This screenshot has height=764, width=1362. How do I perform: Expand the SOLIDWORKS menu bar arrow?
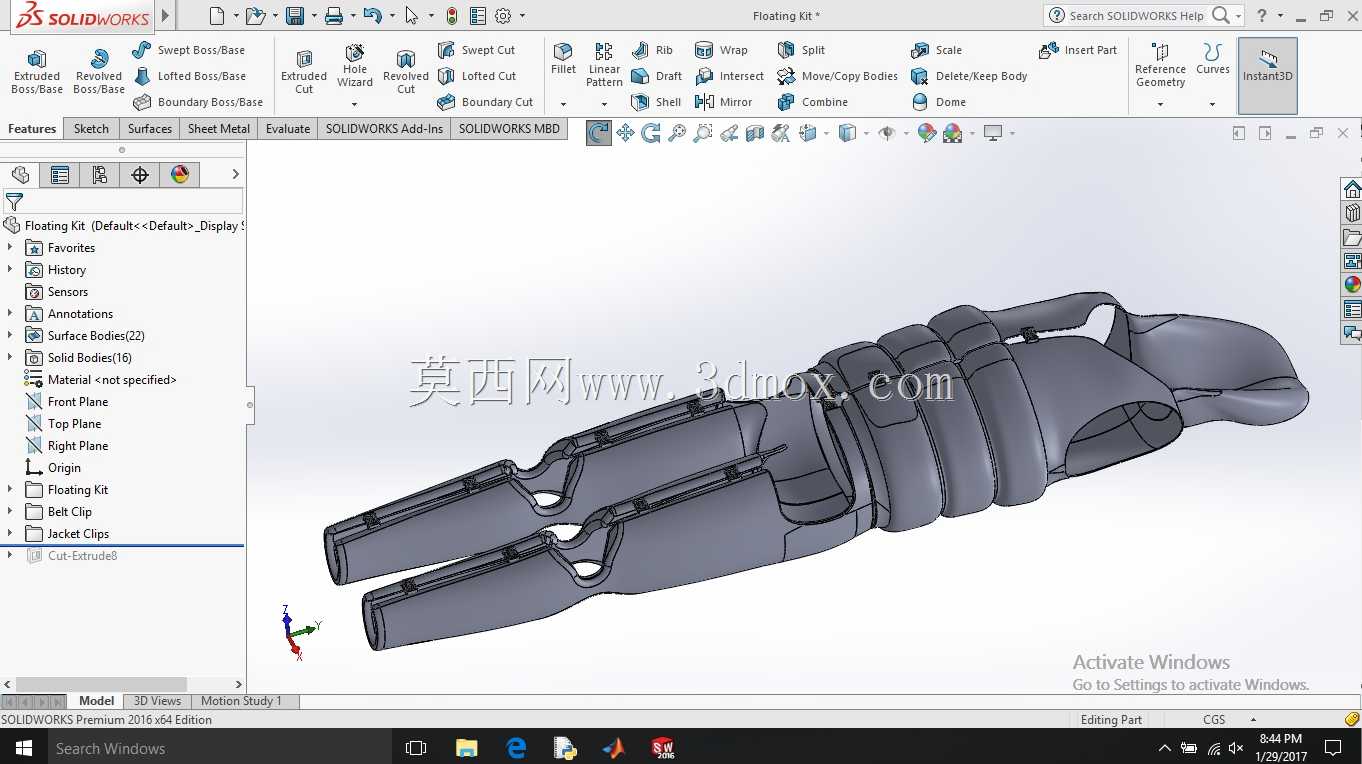pyautogui.click(x=166, y=16)
